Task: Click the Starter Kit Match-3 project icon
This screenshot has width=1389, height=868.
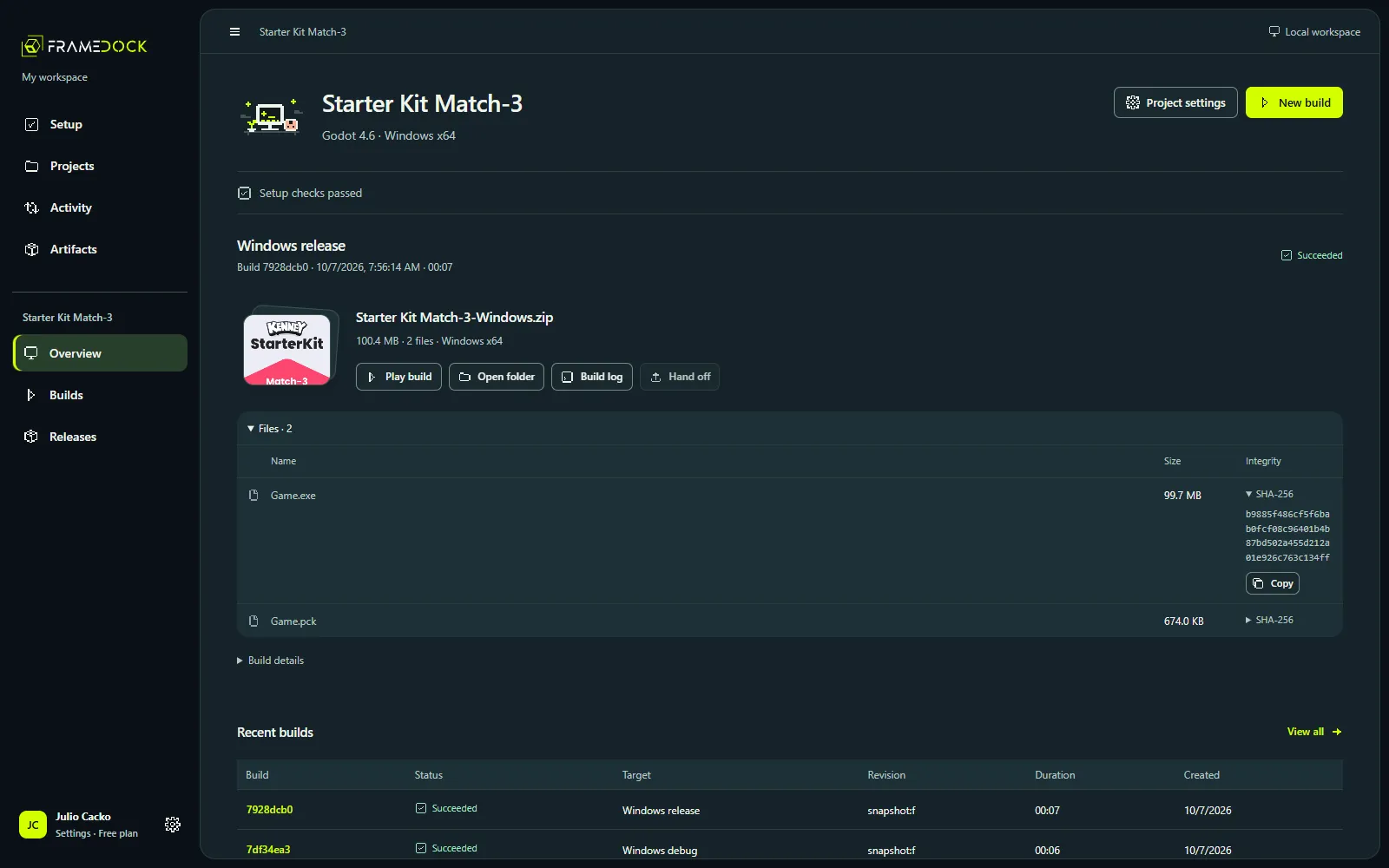Action: click(x=271, y=117)
